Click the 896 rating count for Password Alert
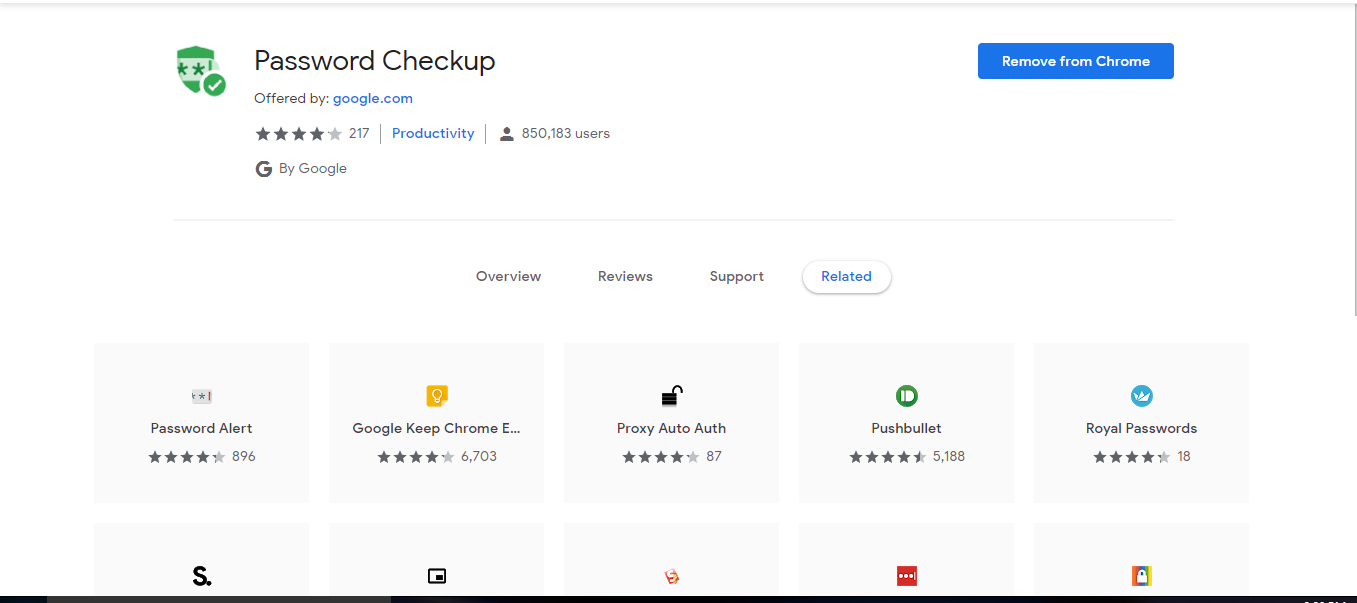 point(244,457)
